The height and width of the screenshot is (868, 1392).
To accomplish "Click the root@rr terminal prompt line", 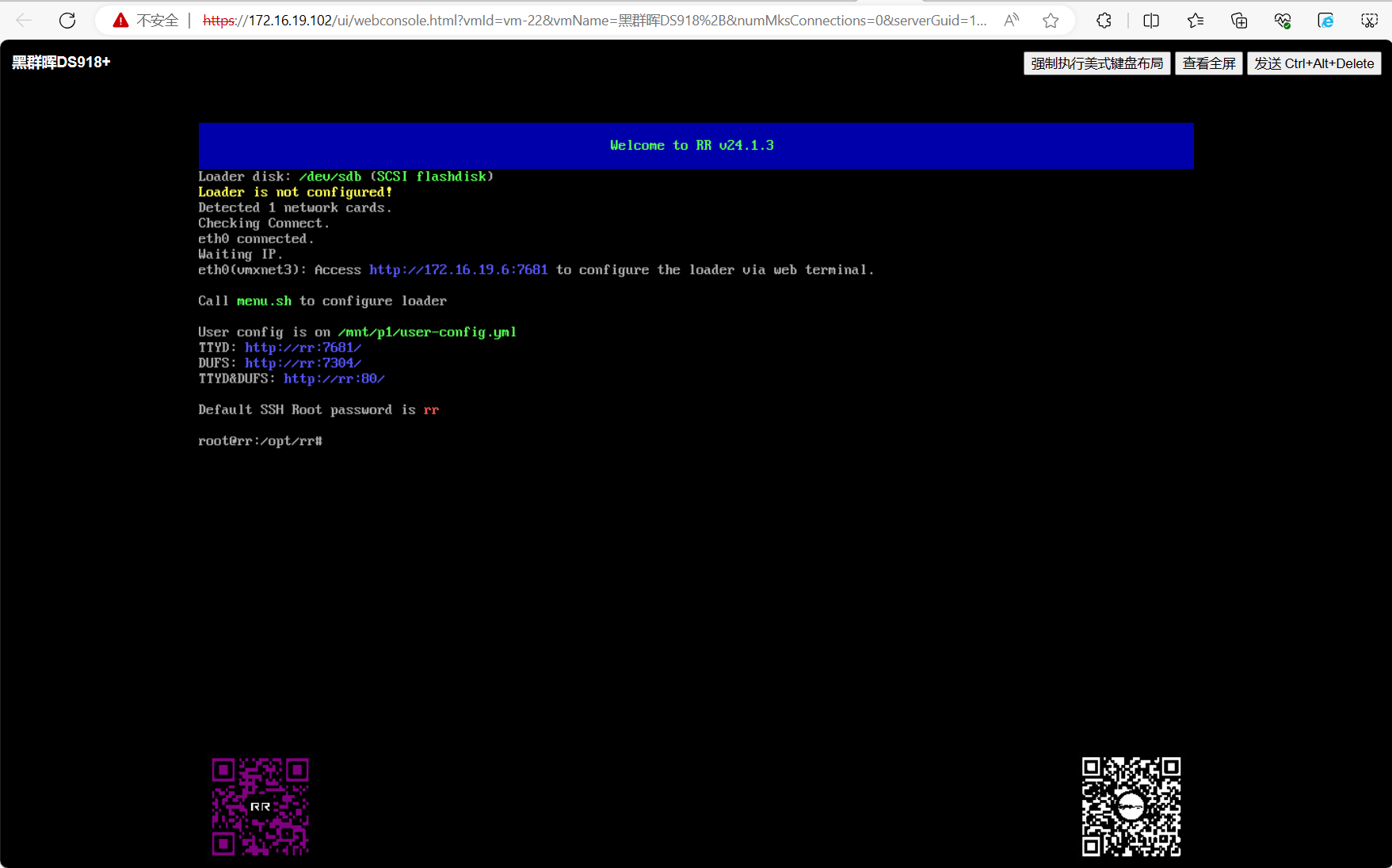I will click(x=261, y=441).
